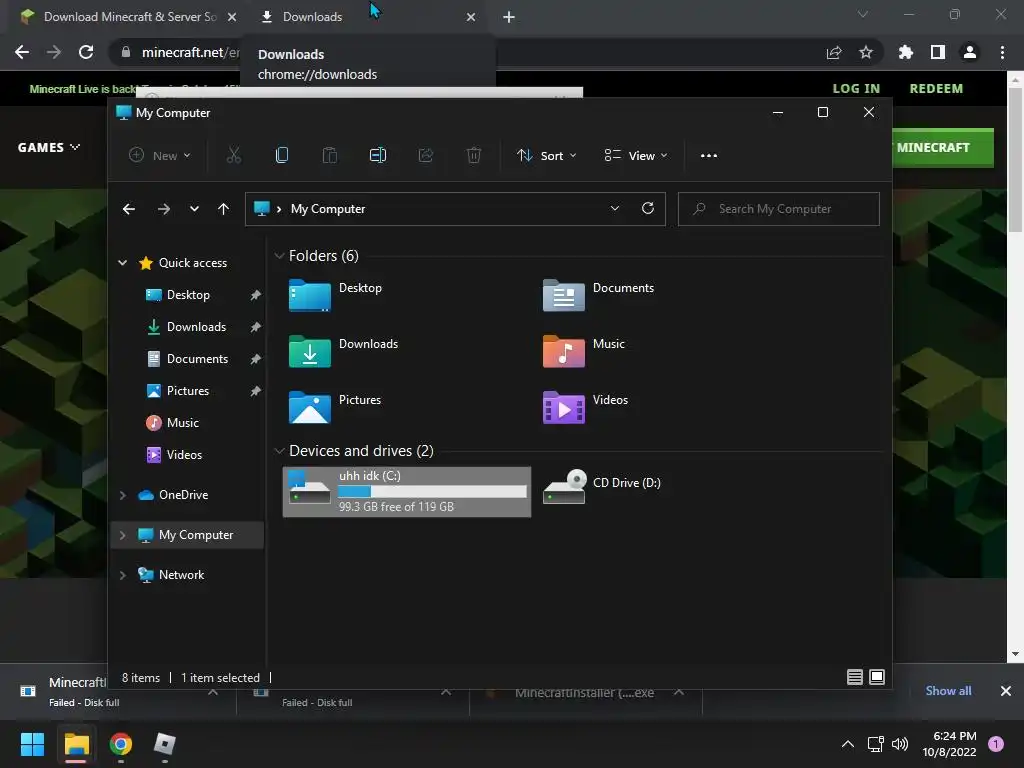Collapse the Folders (6) group

tap(280, 256)
